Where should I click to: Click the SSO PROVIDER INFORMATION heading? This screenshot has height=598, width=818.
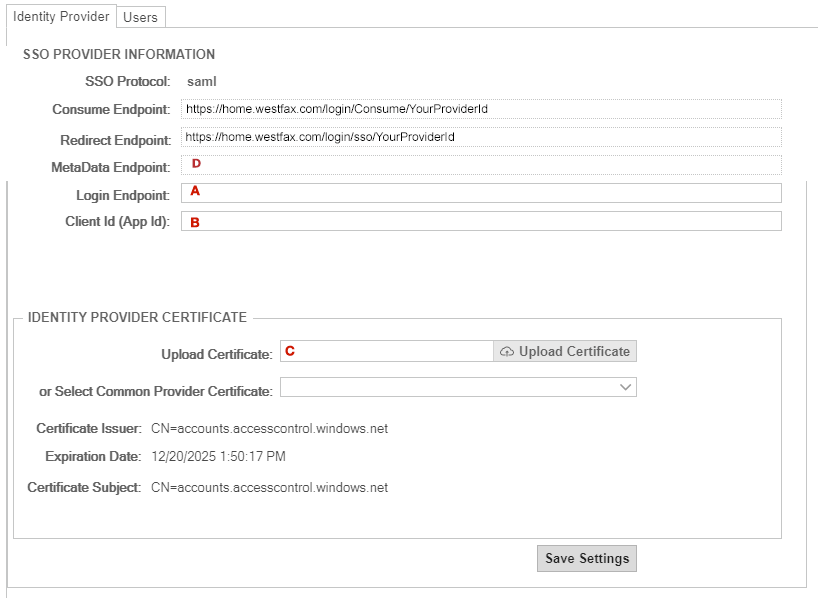pyautogui.click(x=119, y=55)
